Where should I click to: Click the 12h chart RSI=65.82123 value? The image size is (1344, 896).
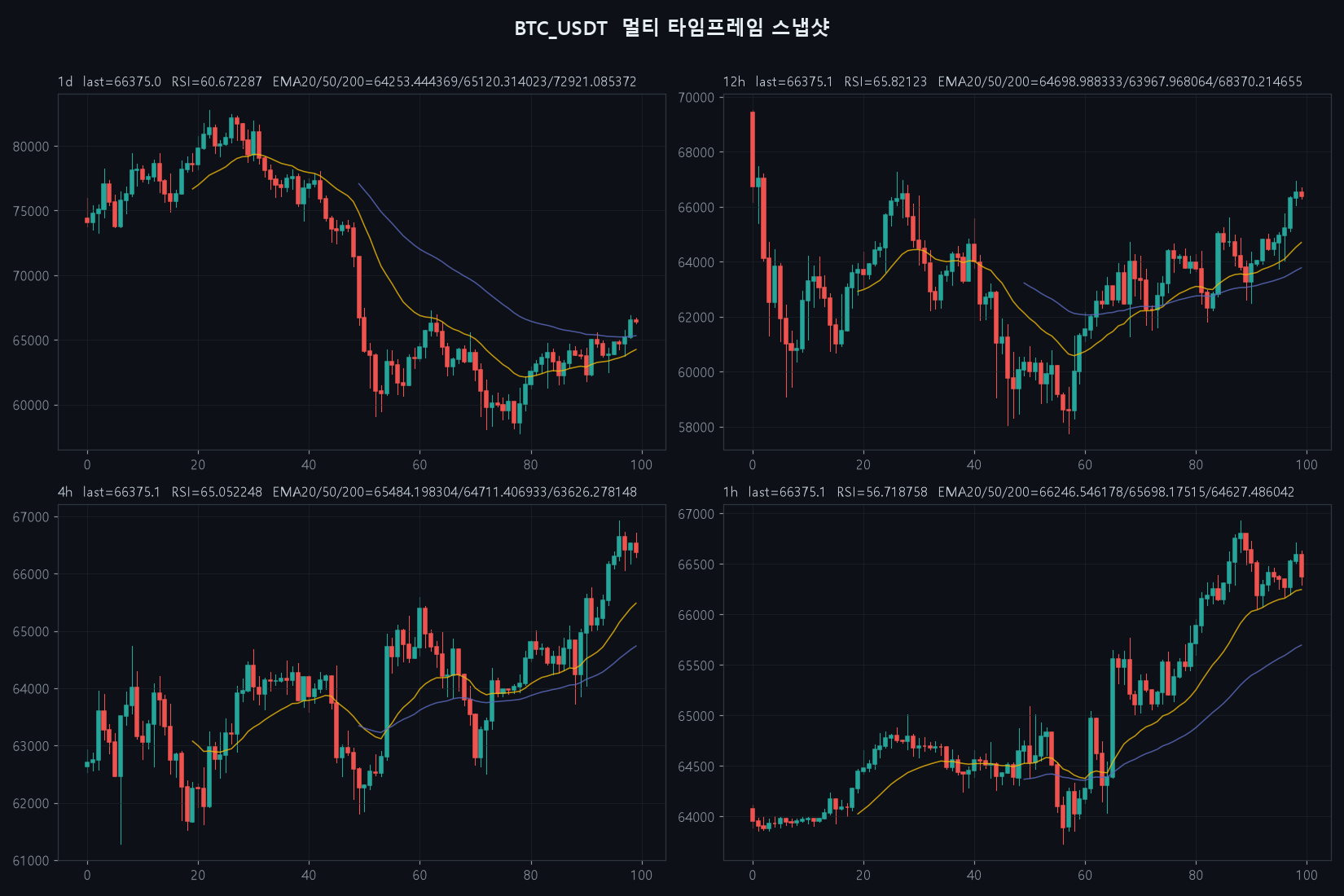885,81
